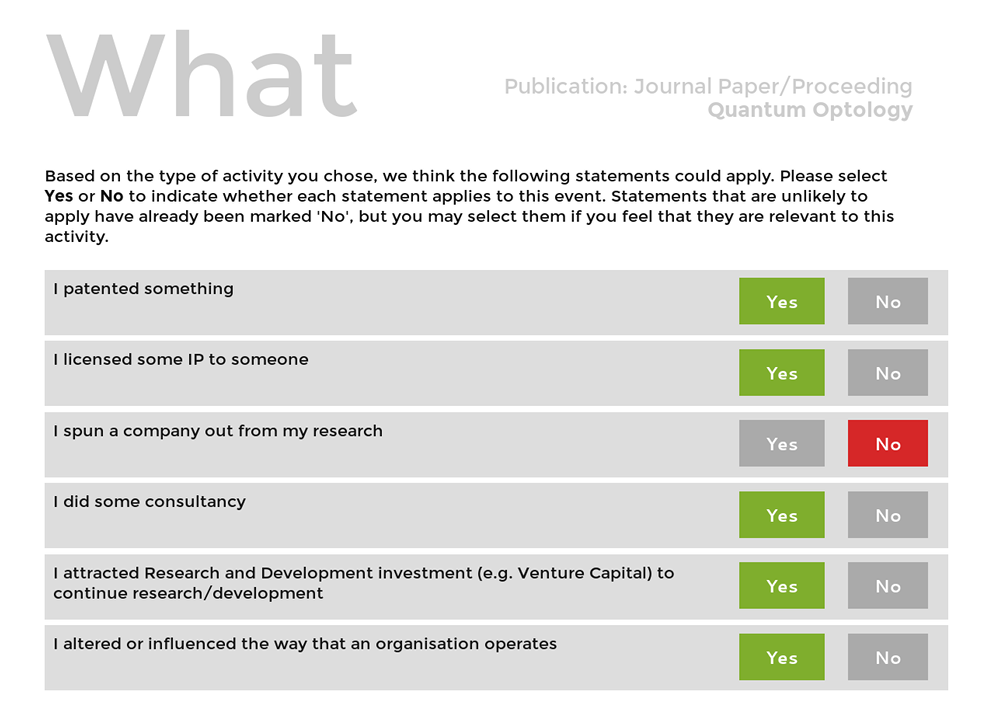Mark Yes for spun a company out

(782, 443)
